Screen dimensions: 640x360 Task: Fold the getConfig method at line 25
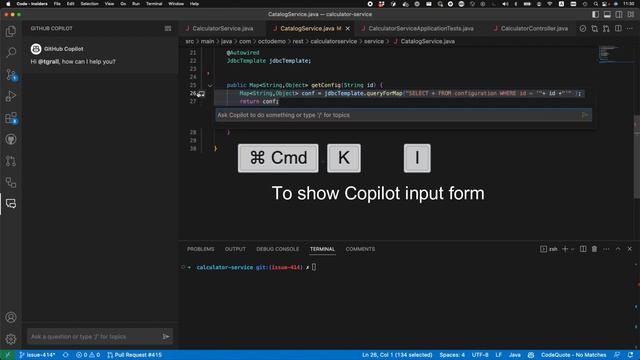[210, 85]
